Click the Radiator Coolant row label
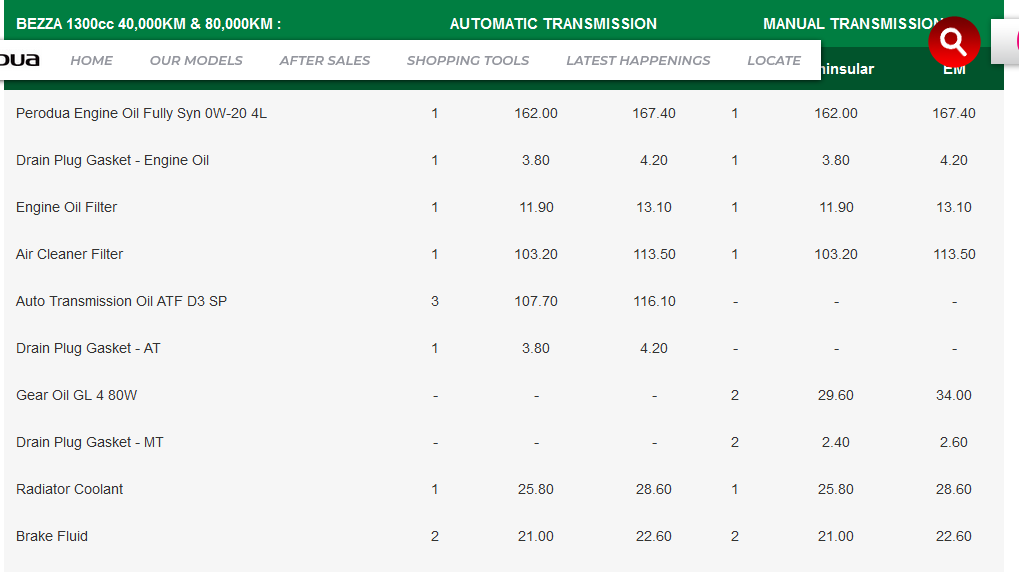Screen dimensions: 1019x572 pos(69,489)
